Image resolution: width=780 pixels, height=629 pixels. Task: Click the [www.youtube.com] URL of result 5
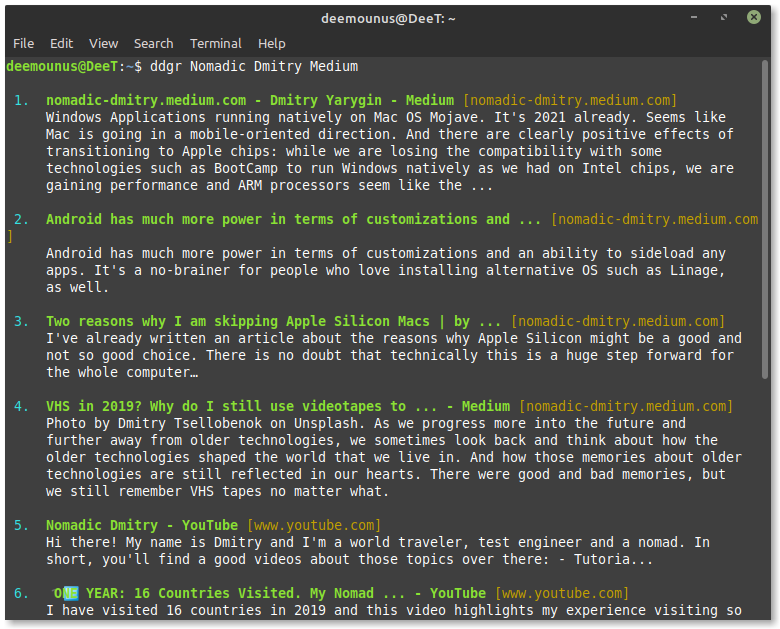(x=314, y=525)
